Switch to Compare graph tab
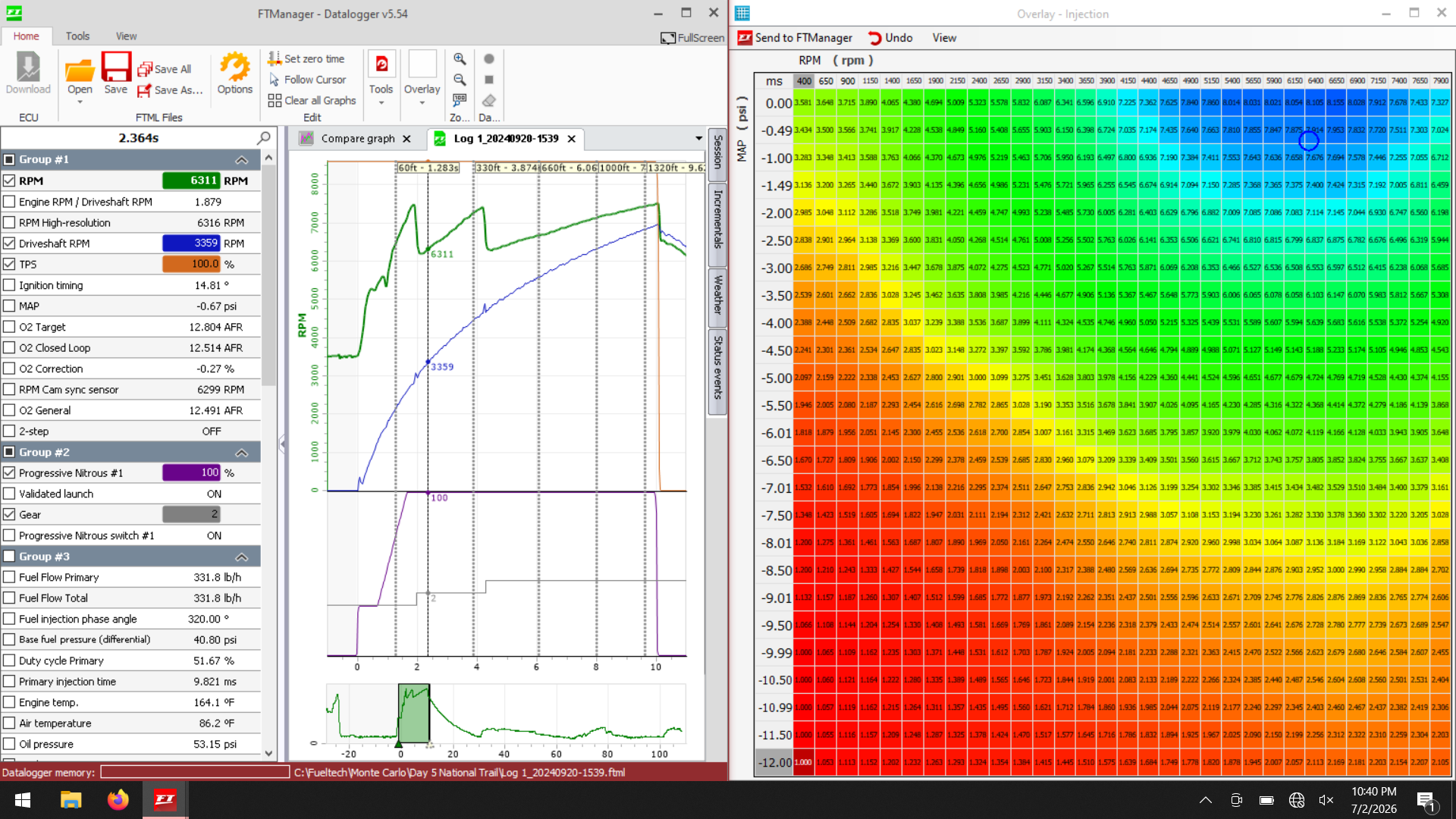 point(358,138)
